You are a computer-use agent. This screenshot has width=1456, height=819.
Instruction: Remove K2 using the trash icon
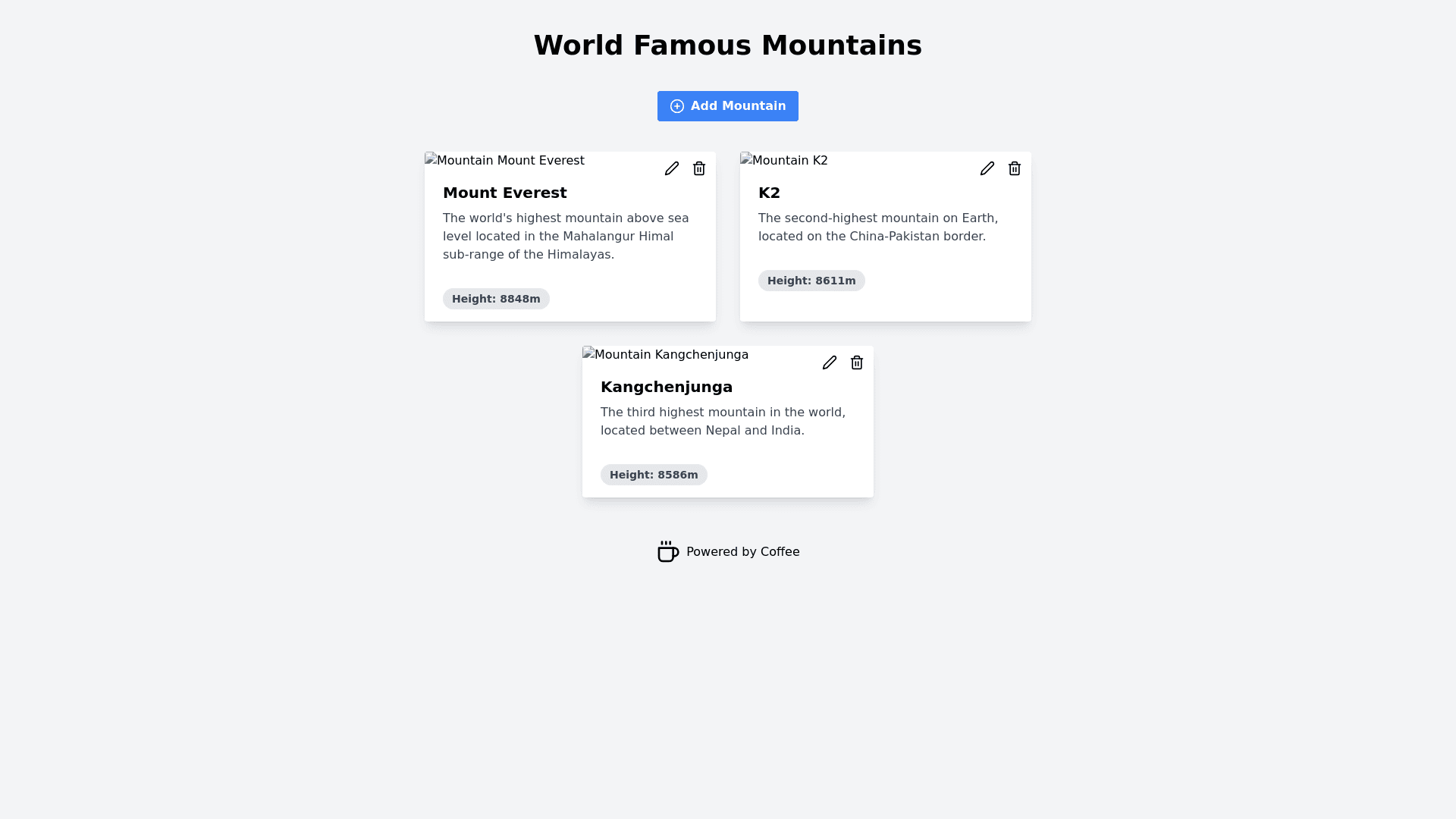pos(1015,168)
